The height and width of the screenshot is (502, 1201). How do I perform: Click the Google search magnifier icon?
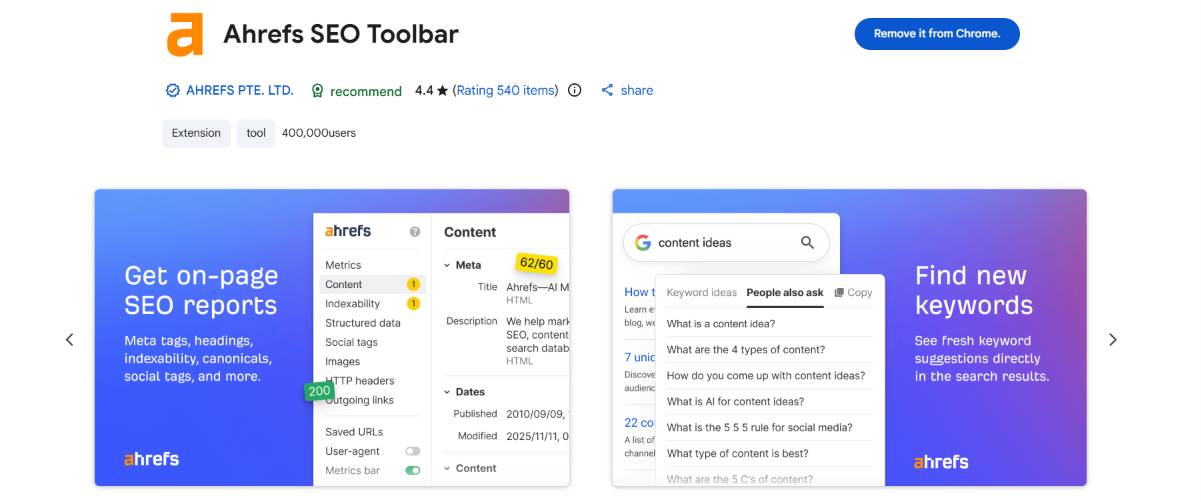tap(808, 242)
